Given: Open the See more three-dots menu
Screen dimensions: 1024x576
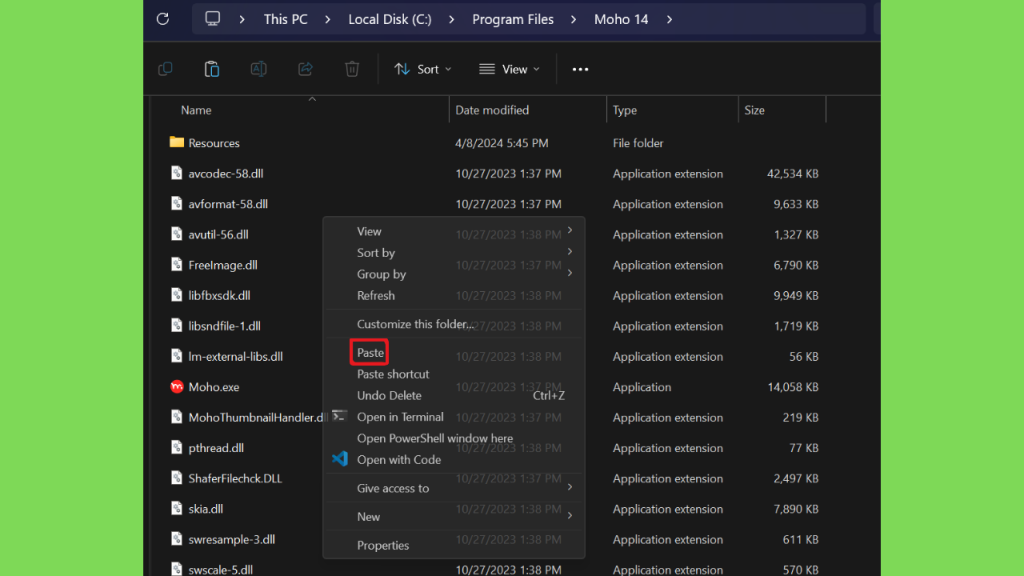Looking at the screenshot, I should point(580,69).
